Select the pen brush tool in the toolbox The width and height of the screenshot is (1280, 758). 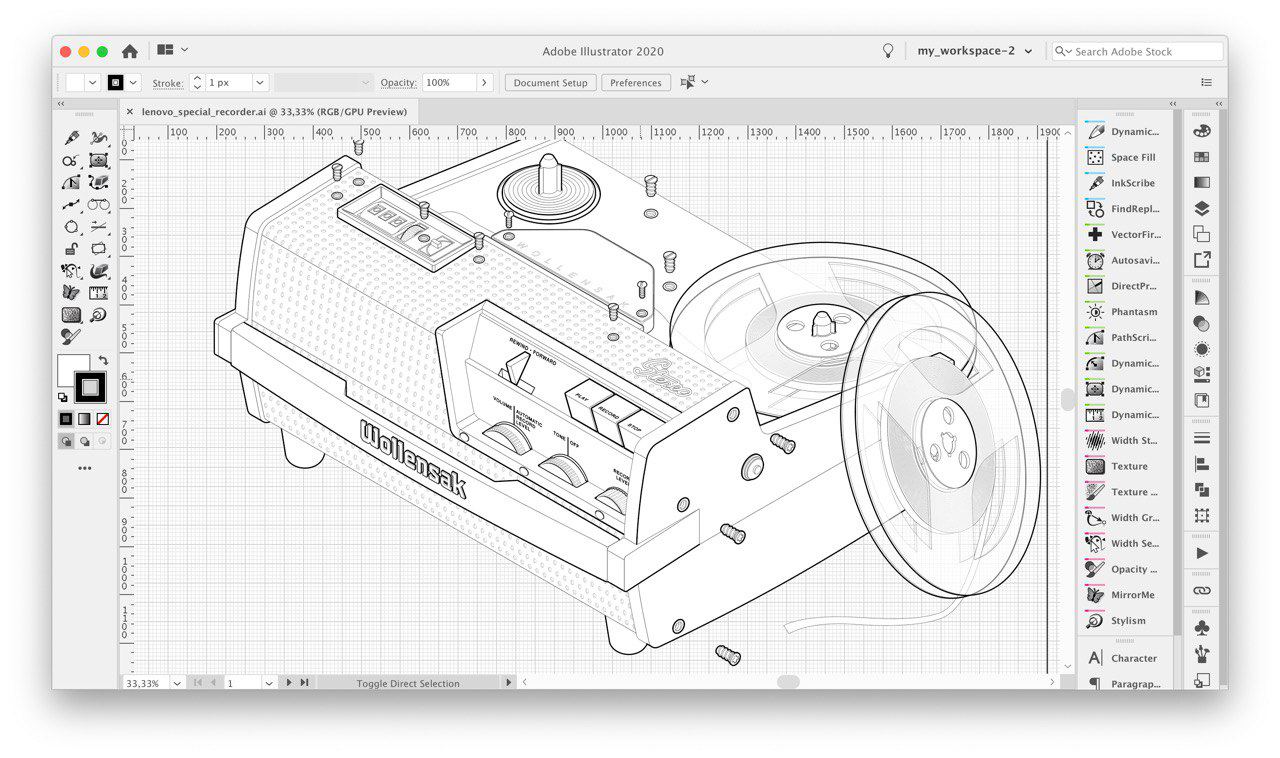(x=72, y=138)
